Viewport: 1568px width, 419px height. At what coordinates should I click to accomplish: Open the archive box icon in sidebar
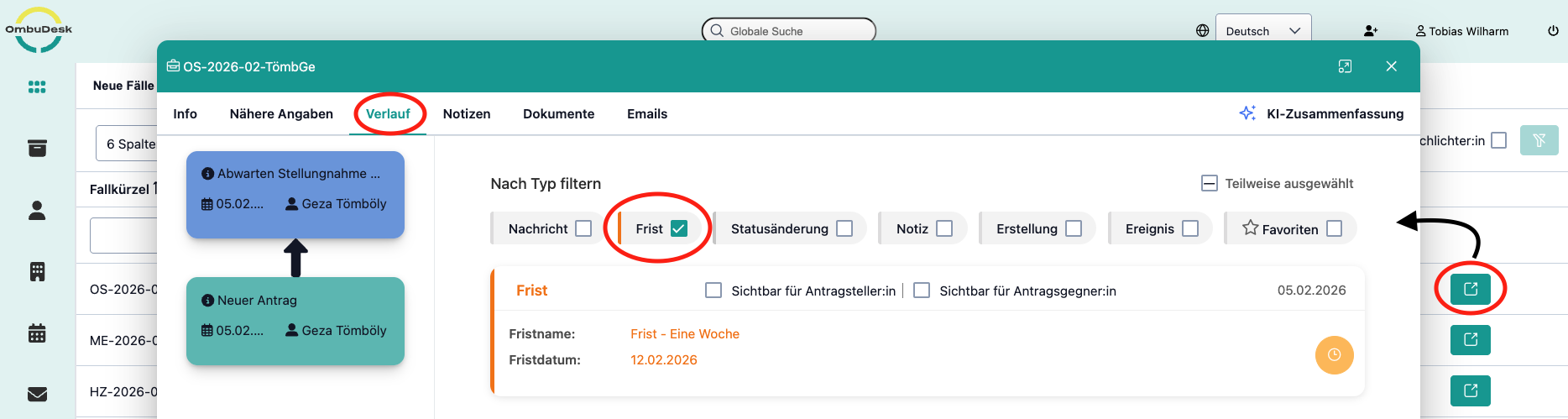[37, 149]
